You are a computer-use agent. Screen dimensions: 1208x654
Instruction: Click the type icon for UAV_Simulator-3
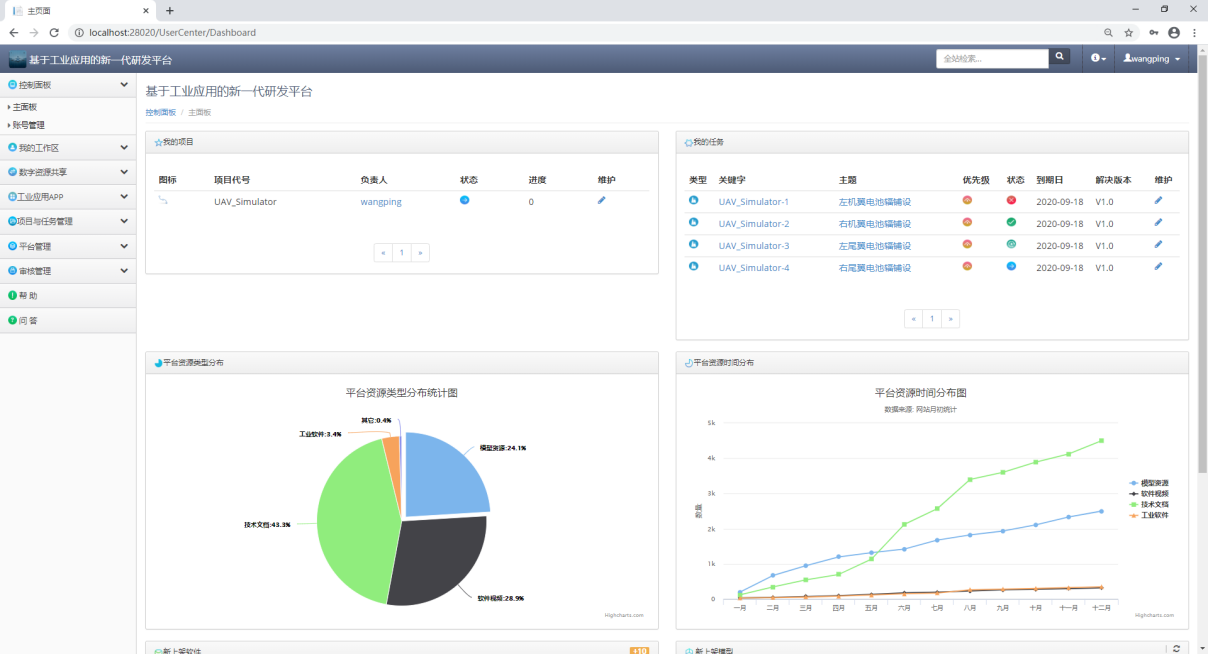(x=694, y=245)
